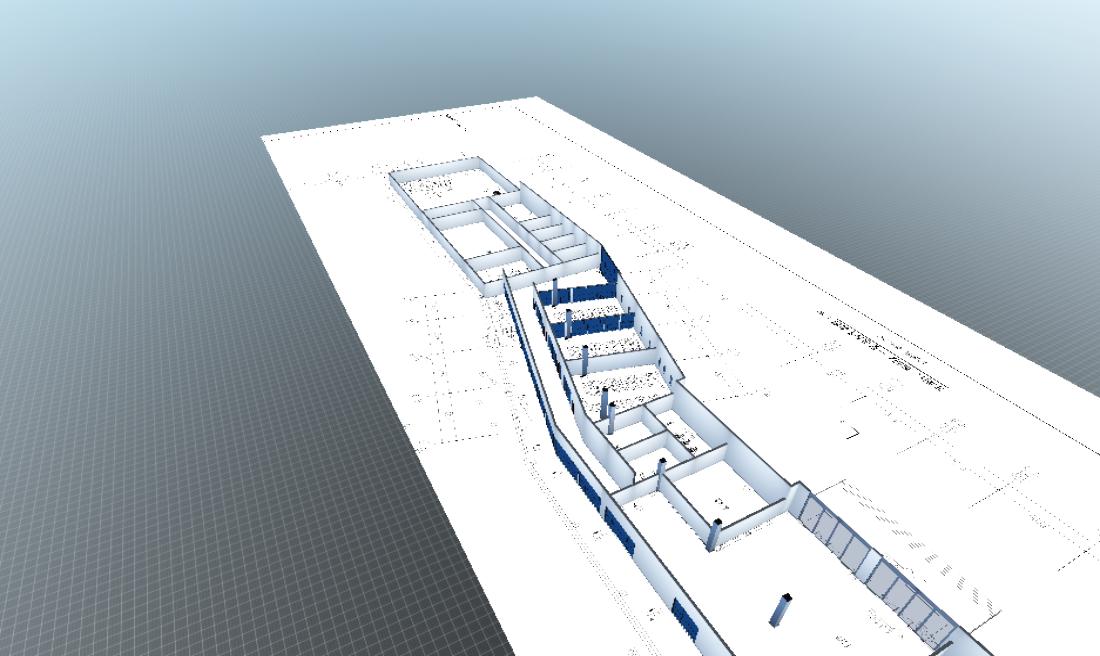Select the blue corner panel at the building bend

pyautogui.click(x=608, y=264)
